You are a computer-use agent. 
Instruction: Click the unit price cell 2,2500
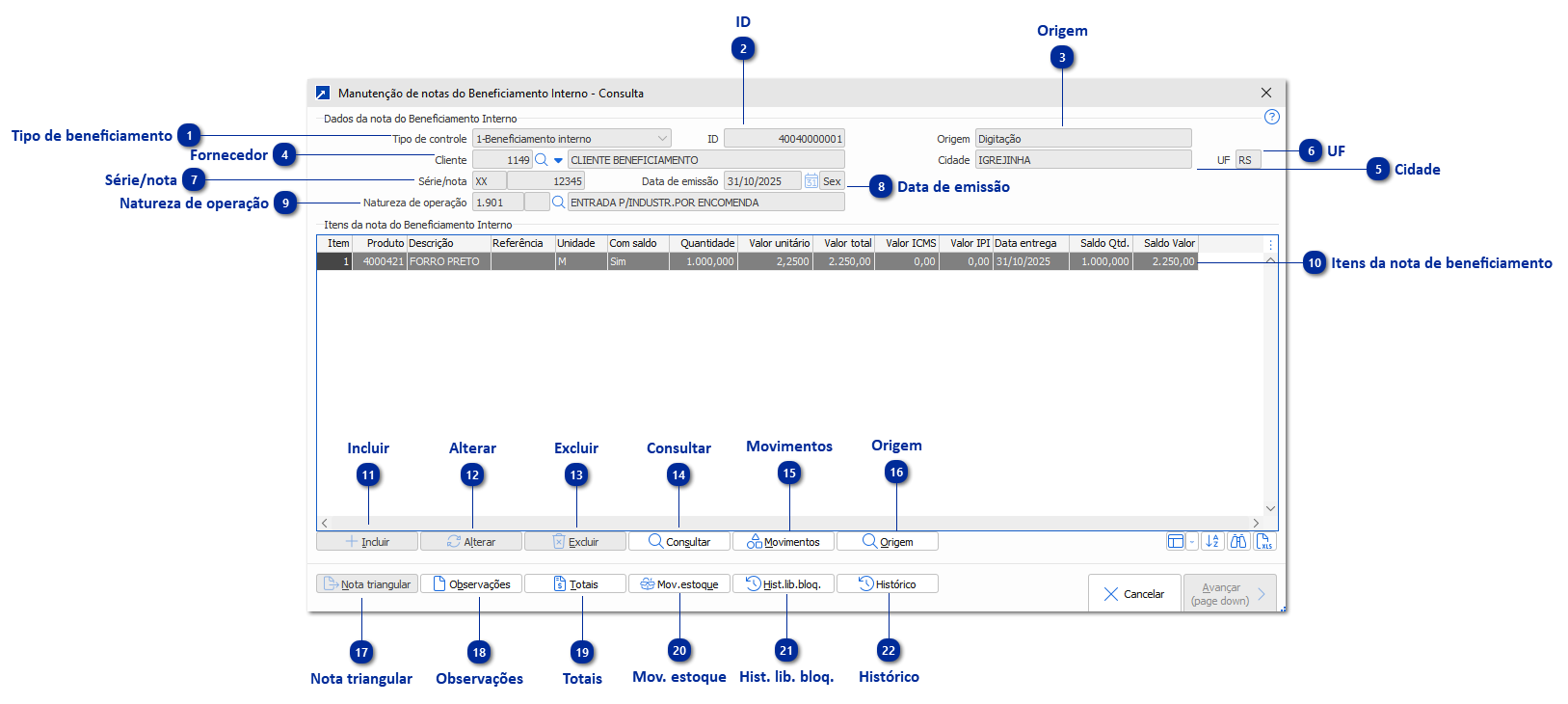tap(775, 261)
